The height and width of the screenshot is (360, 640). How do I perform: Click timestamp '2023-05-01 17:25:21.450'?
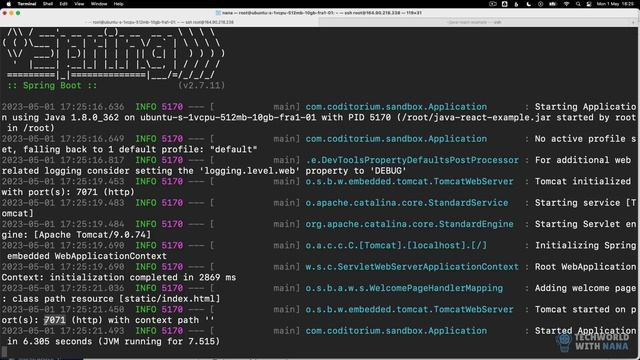(x=63, y=309)
